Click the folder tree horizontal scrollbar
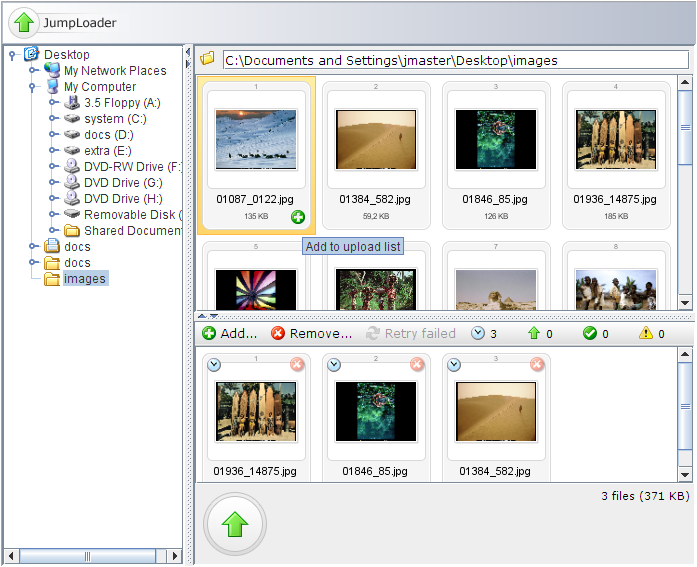The width and height of the screenshot is (697, 567). 90,556
